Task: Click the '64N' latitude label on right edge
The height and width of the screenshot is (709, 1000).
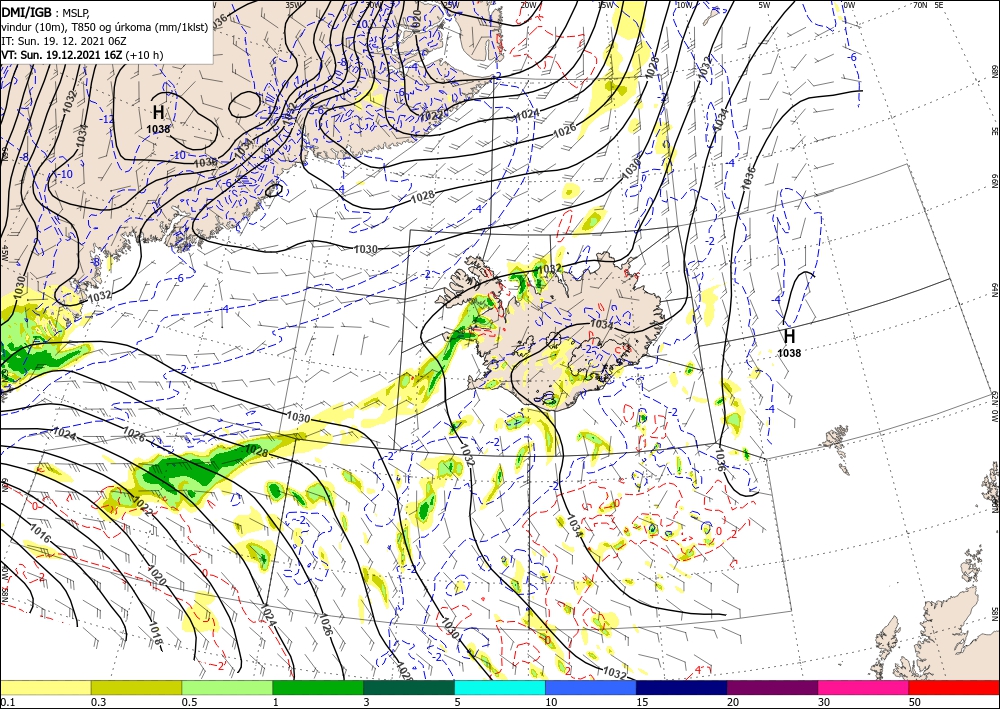Action: tap(994, 290)
